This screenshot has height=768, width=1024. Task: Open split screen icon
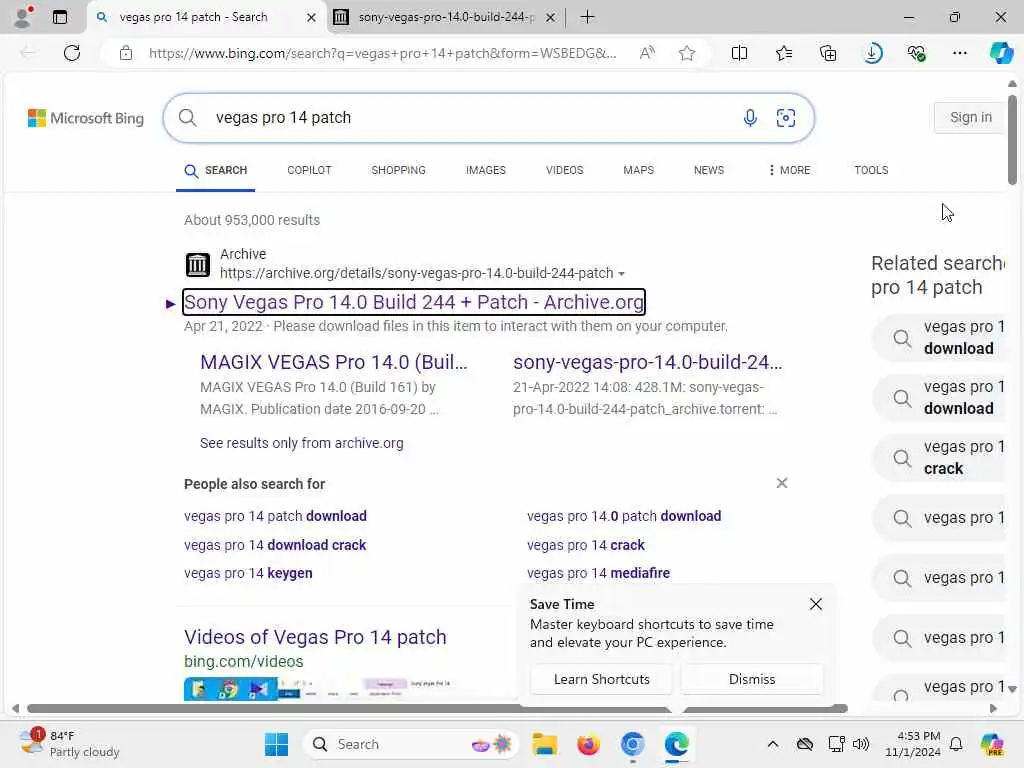(x=739, y=53)
